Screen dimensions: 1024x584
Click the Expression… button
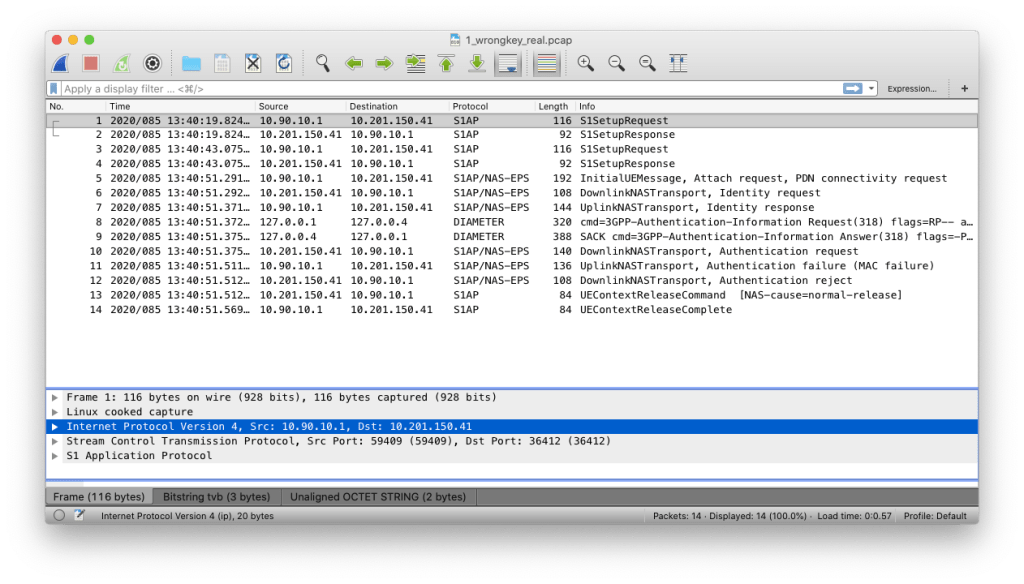(911, 89)
